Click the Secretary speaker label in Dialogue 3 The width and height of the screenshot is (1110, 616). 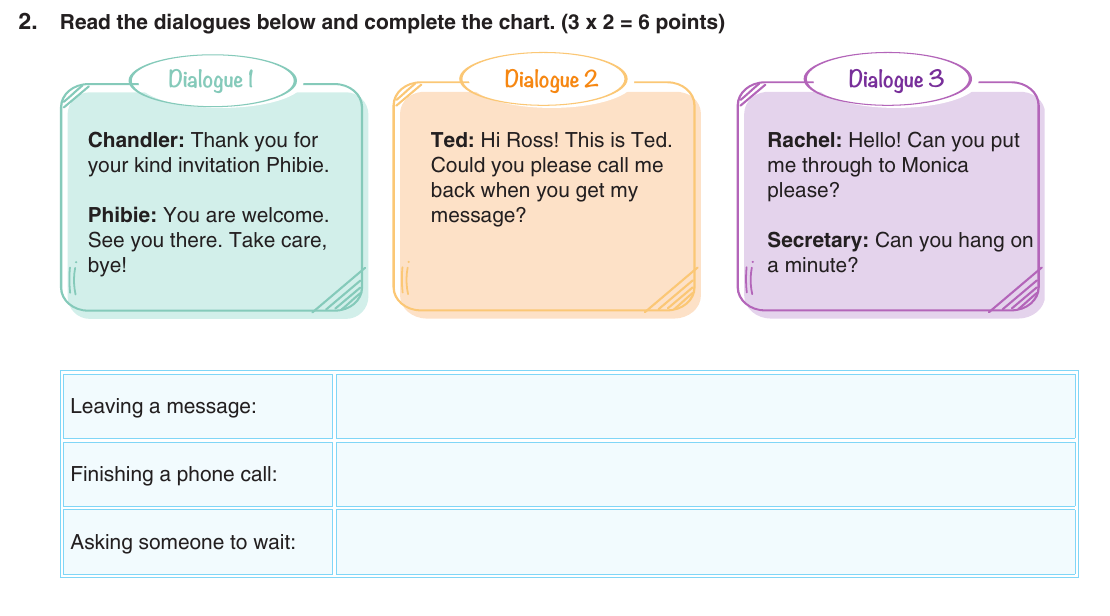(818, 240)
